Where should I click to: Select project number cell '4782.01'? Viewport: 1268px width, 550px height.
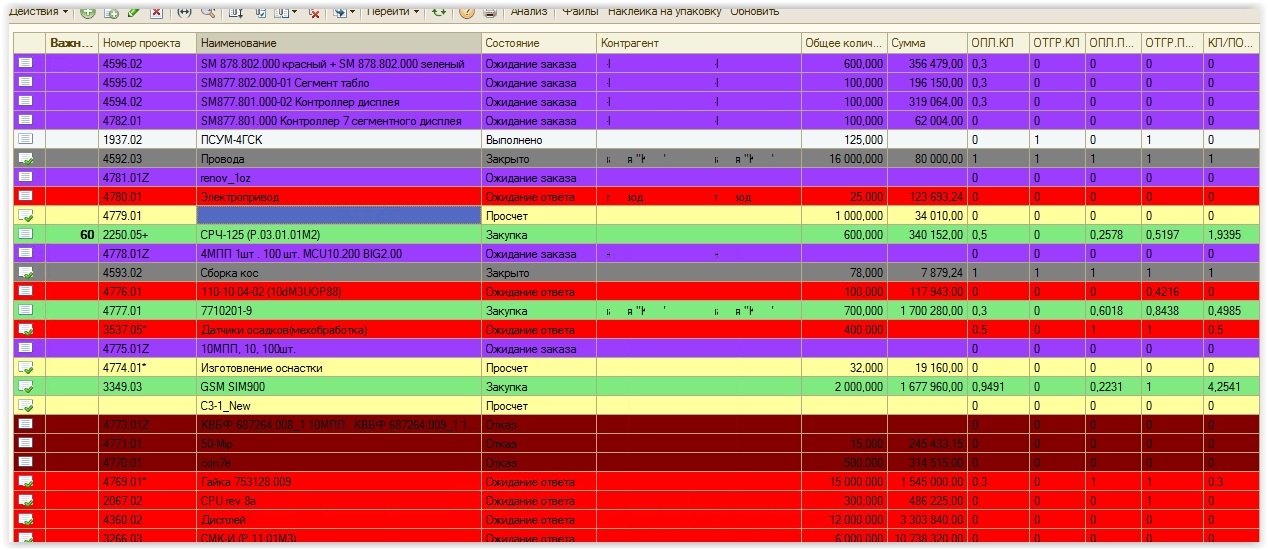point(147,120)
